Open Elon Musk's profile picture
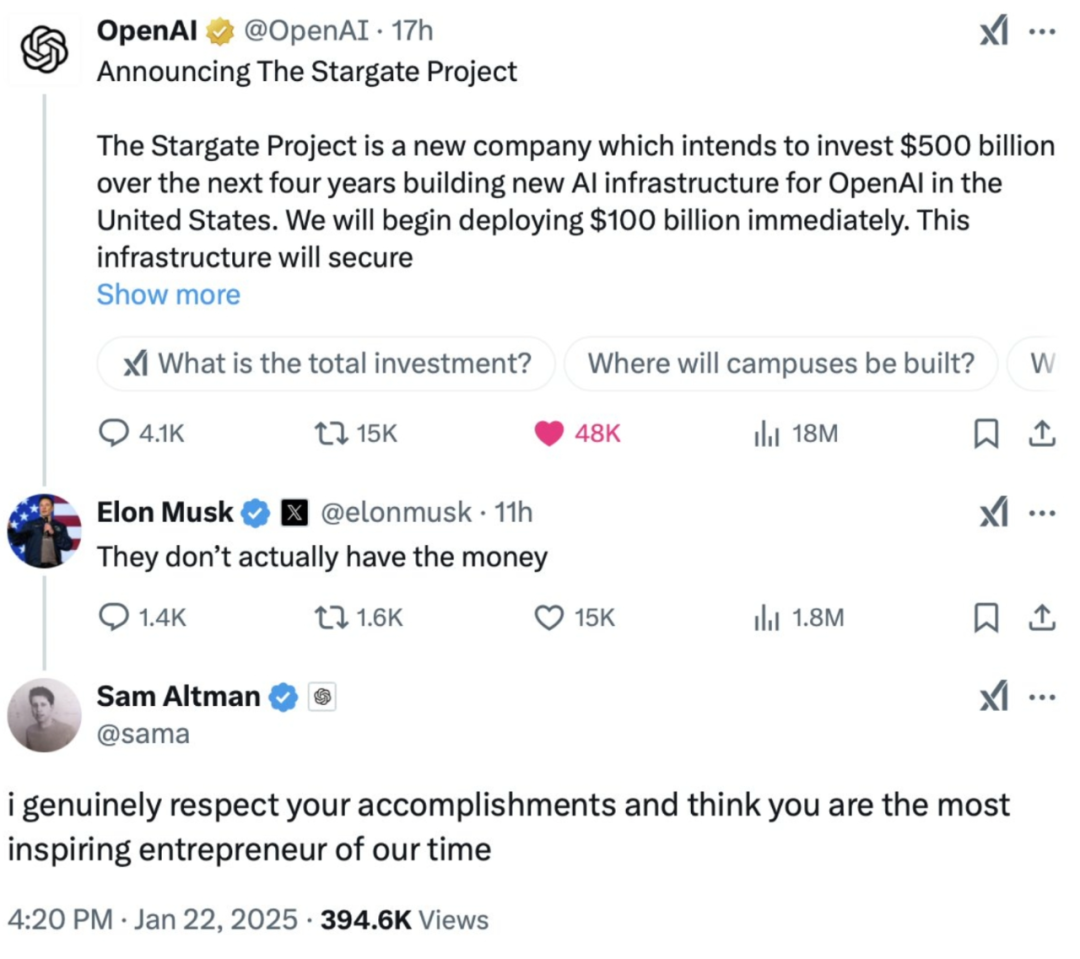This screenshot has width=1080, height=959. (45, 531)
